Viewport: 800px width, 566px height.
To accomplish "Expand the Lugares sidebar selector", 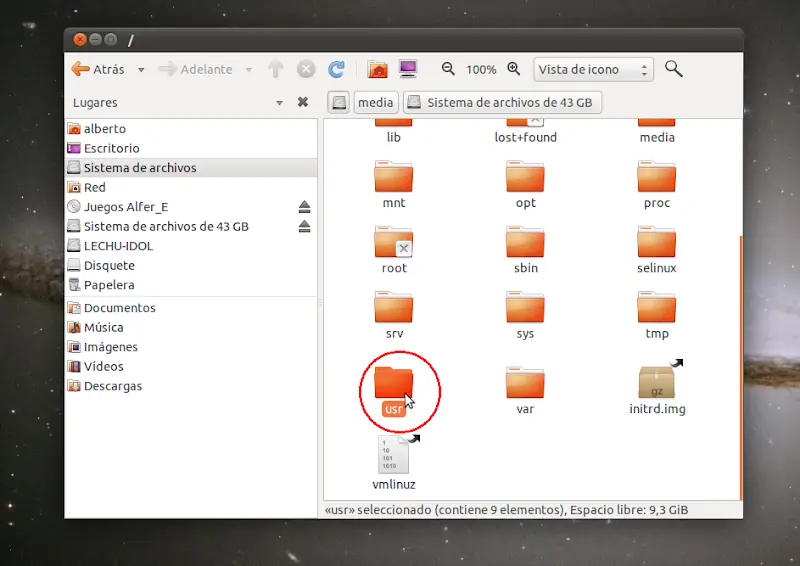I will [279, 103].
